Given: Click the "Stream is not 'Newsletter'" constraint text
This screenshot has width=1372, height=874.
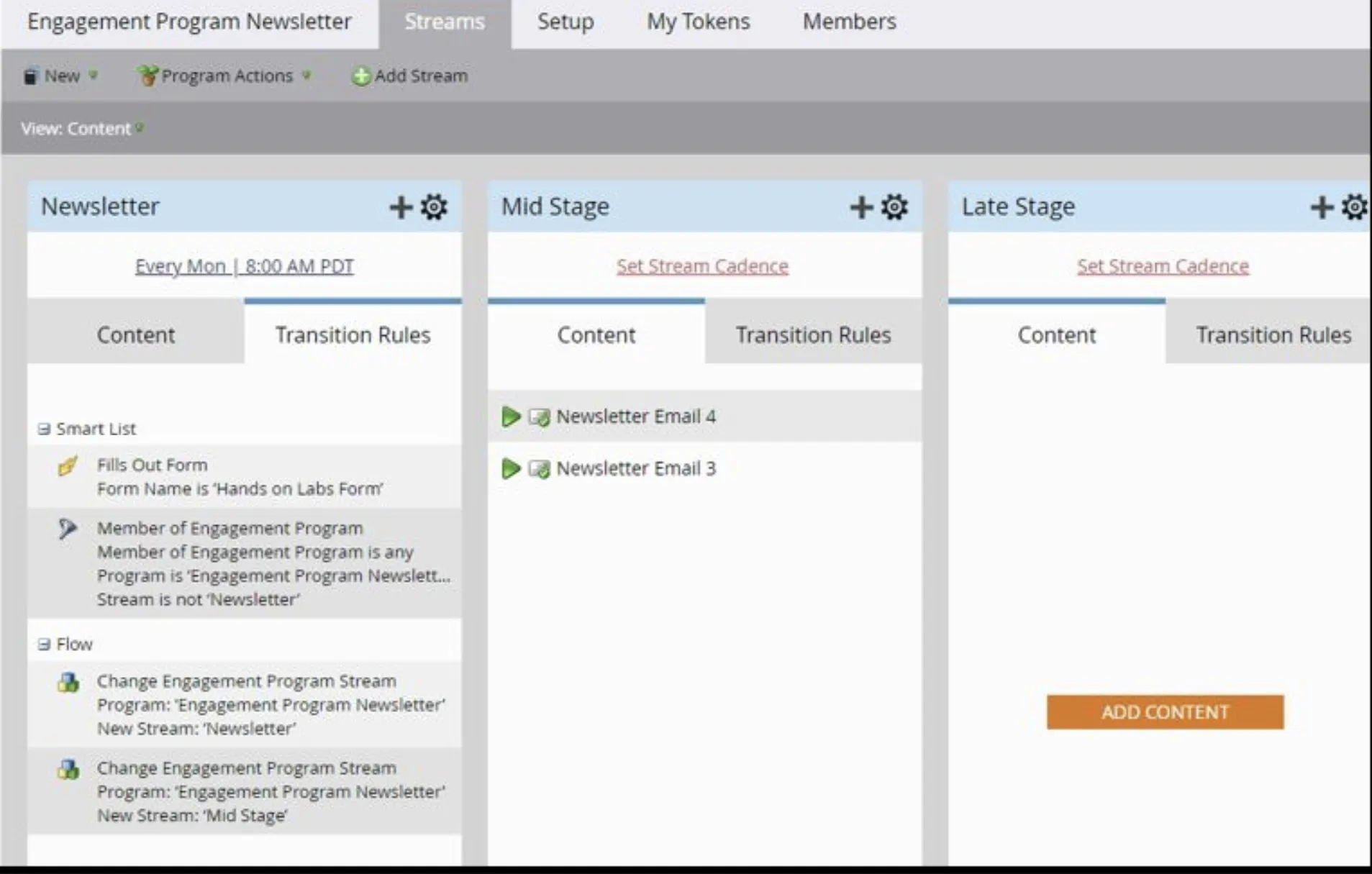Looking at the screenshot, I should 199,600.
